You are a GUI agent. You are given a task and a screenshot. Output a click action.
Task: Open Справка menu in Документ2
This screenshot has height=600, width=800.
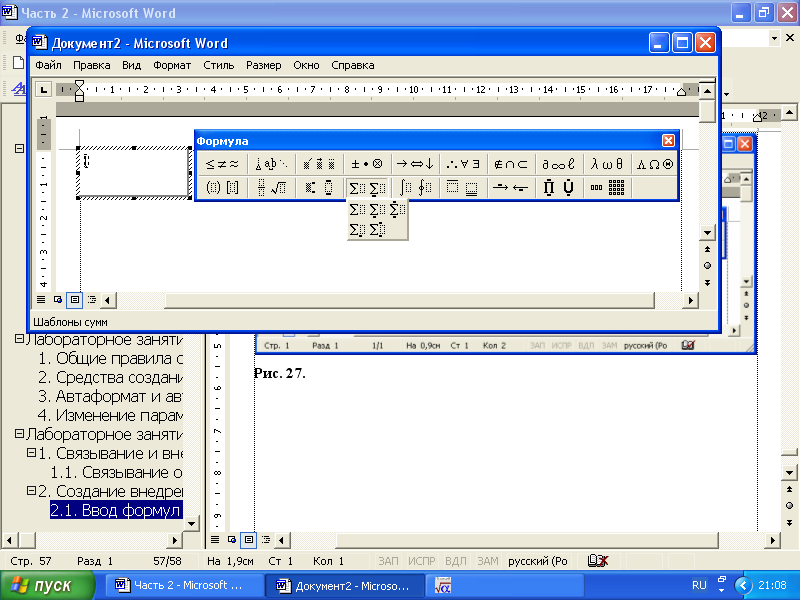[353, 65]
